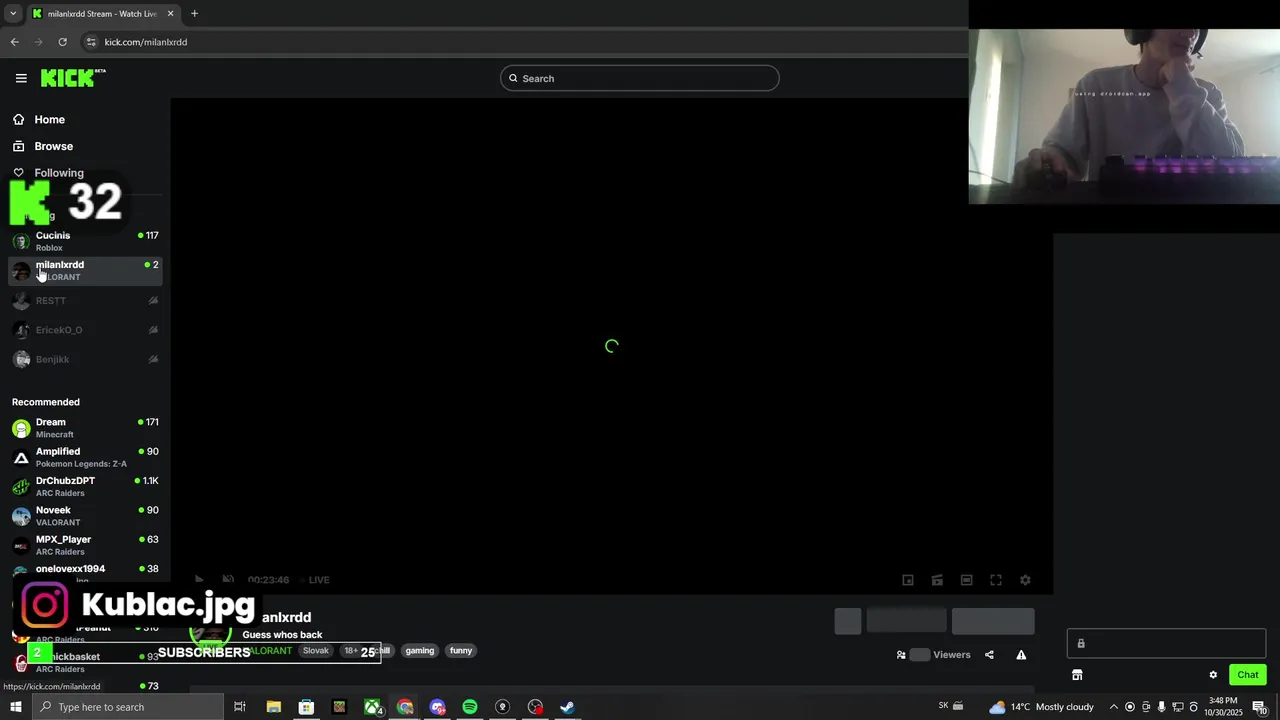Image resolution: width=1280 pixels, height=720 pixels.
Task: Open a new browser tab
Action: pyautogui.click(x=194, y=14)
